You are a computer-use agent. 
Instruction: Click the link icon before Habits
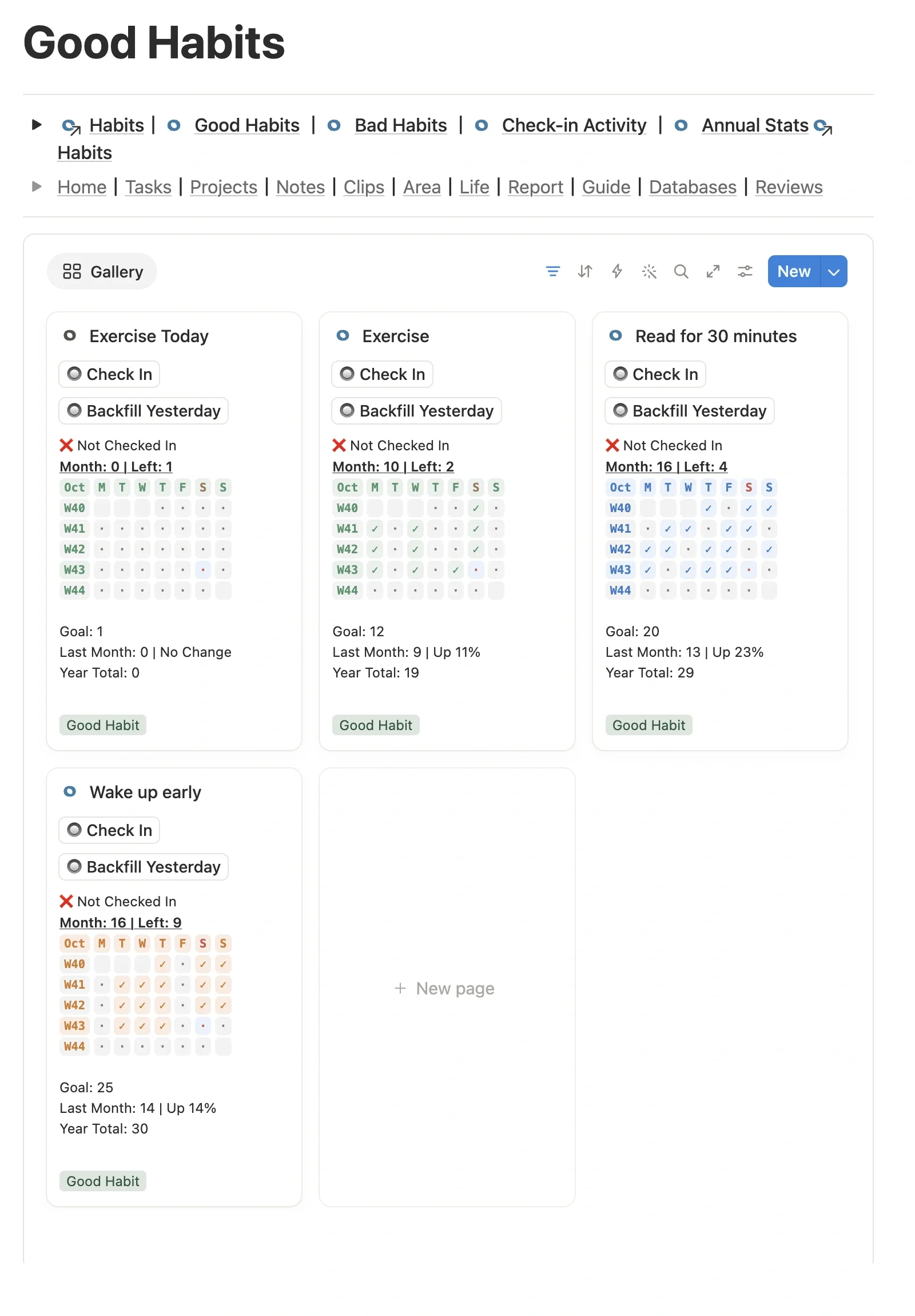coord(71,125)
